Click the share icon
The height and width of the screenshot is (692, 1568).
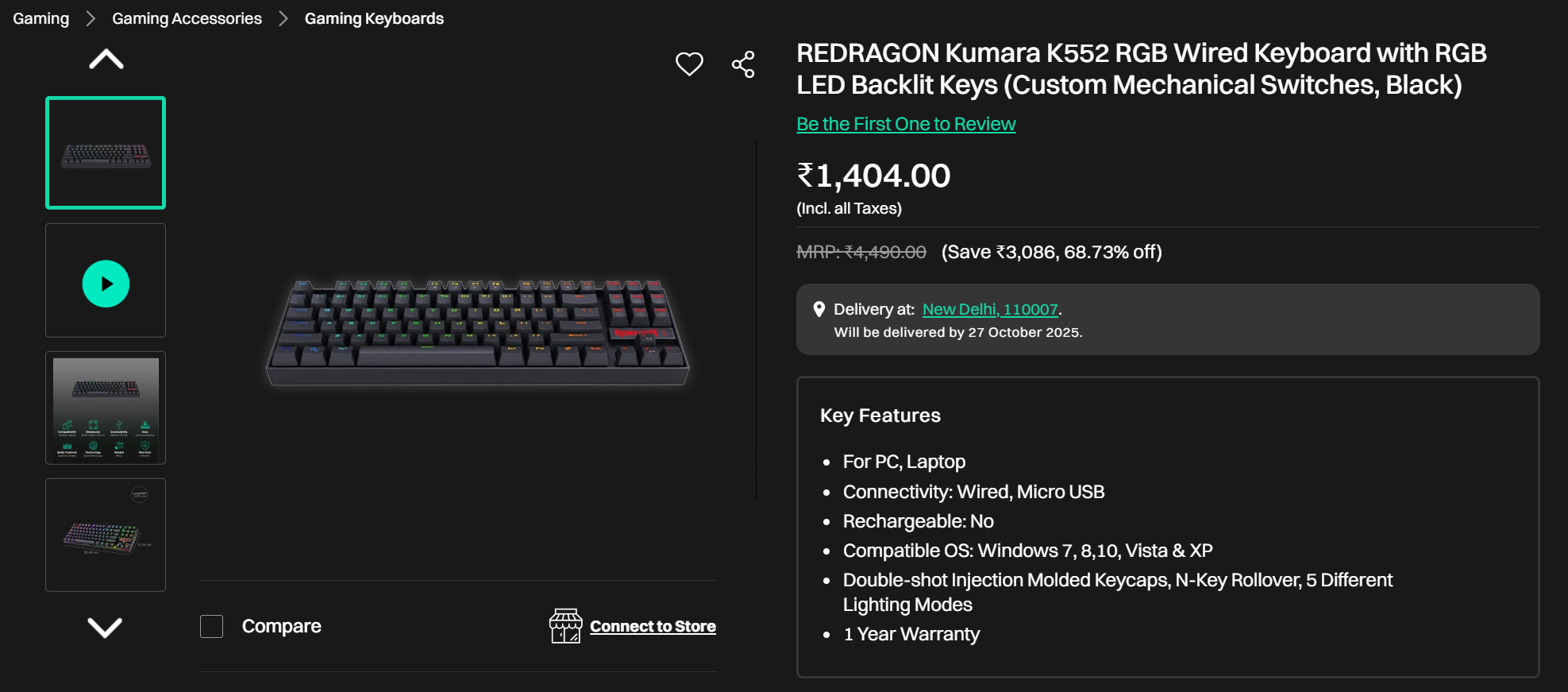(x=743, y=64)
